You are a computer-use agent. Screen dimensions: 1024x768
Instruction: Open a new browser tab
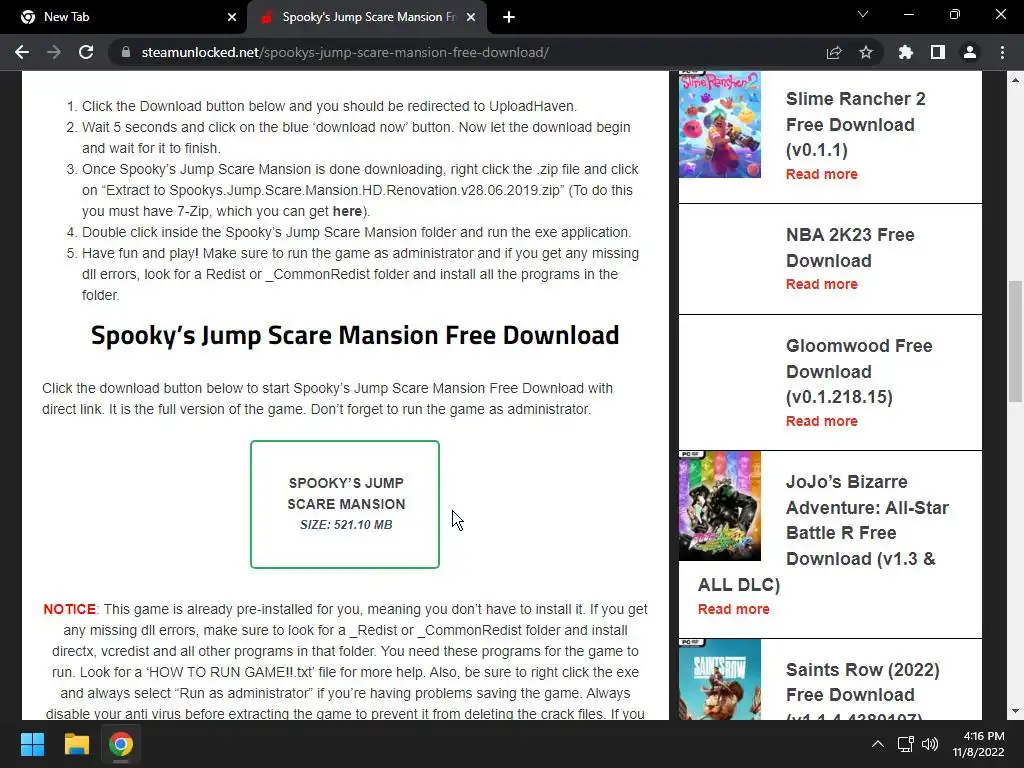tap(509, 17)
